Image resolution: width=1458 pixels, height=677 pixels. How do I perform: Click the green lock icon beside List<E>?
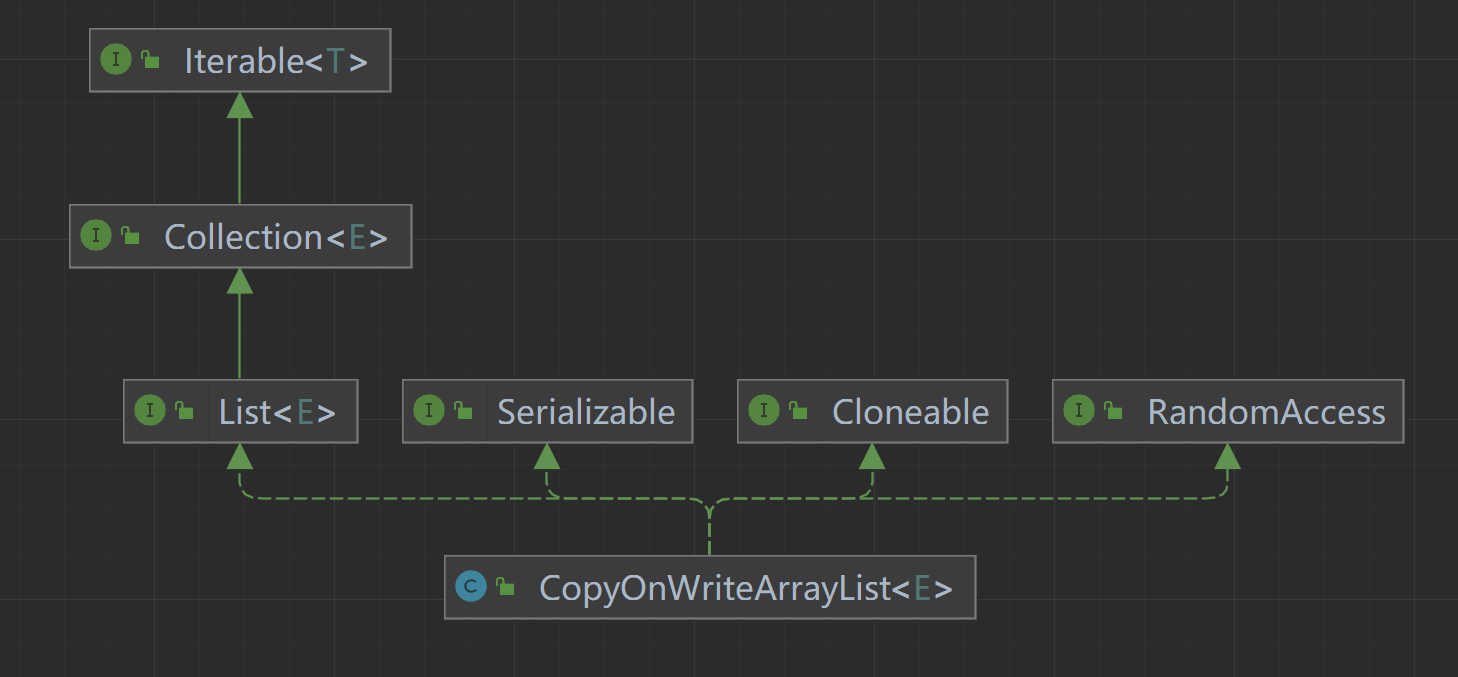click(184, 411)
